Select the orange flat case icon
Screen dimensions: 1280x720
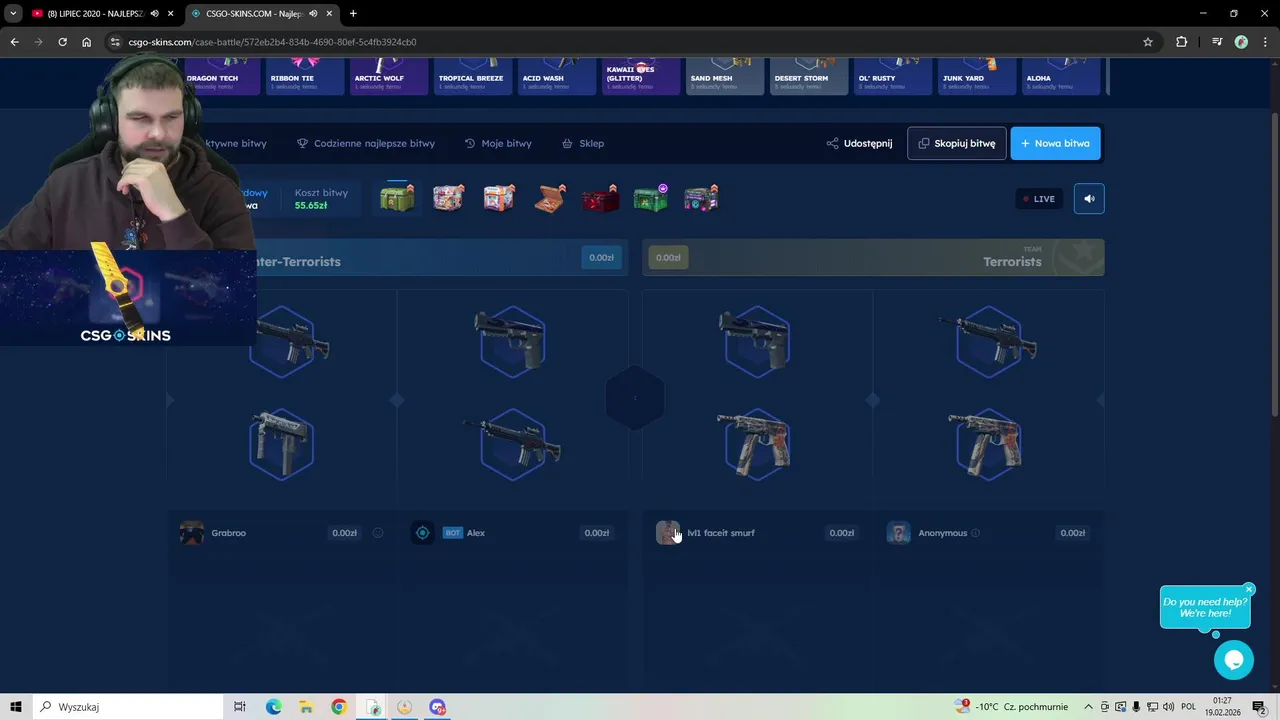(549, 198)
